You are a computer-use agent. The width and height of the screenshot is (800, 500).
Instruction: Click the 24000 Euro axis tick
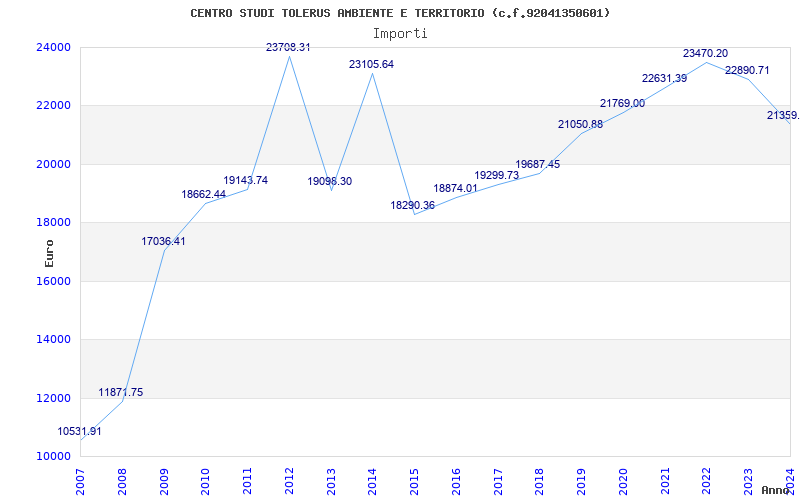pyautogui.click(x=53, y=47)
